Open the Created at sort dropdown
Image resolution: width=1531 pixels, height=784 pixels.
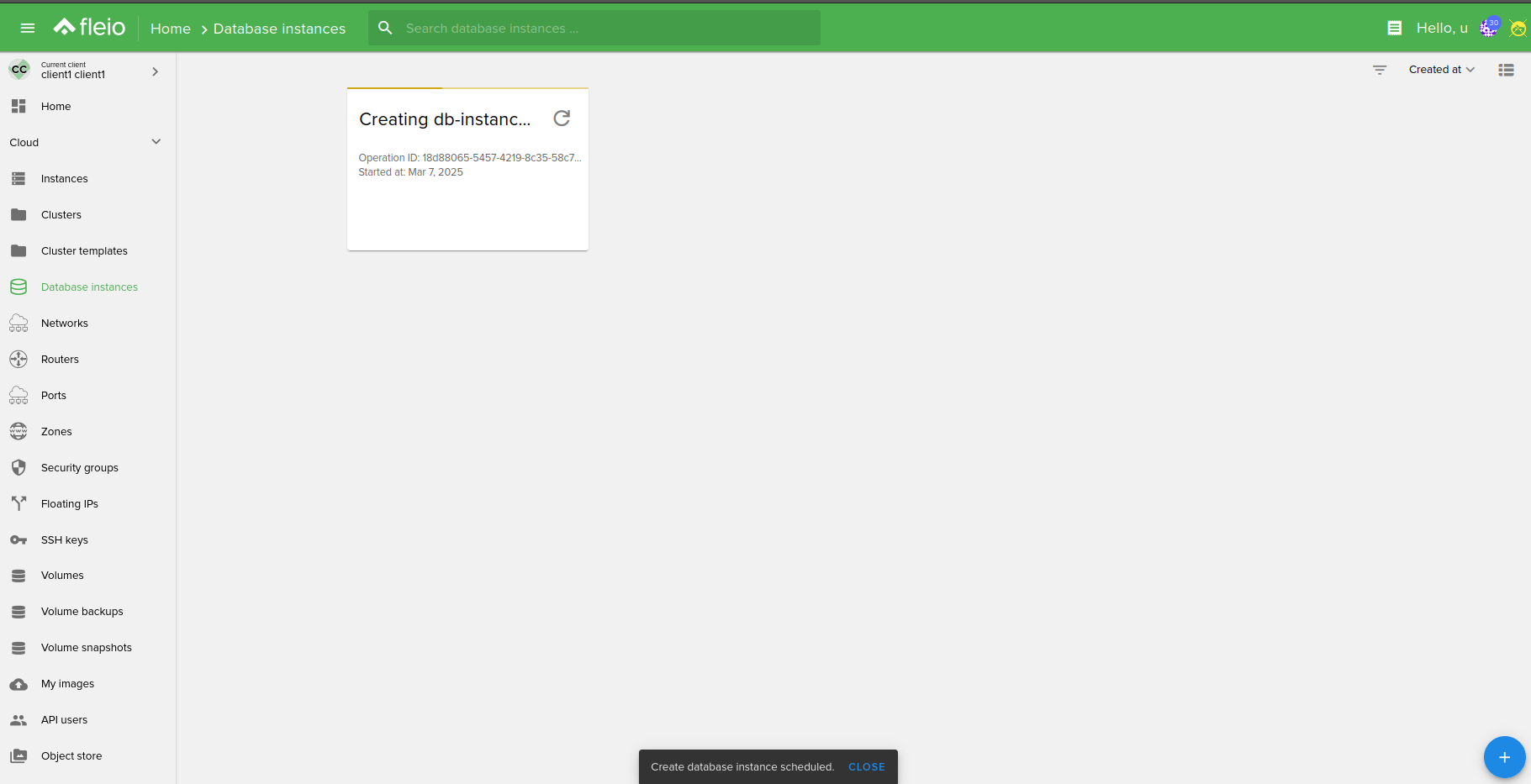[x=1441, y=70]
